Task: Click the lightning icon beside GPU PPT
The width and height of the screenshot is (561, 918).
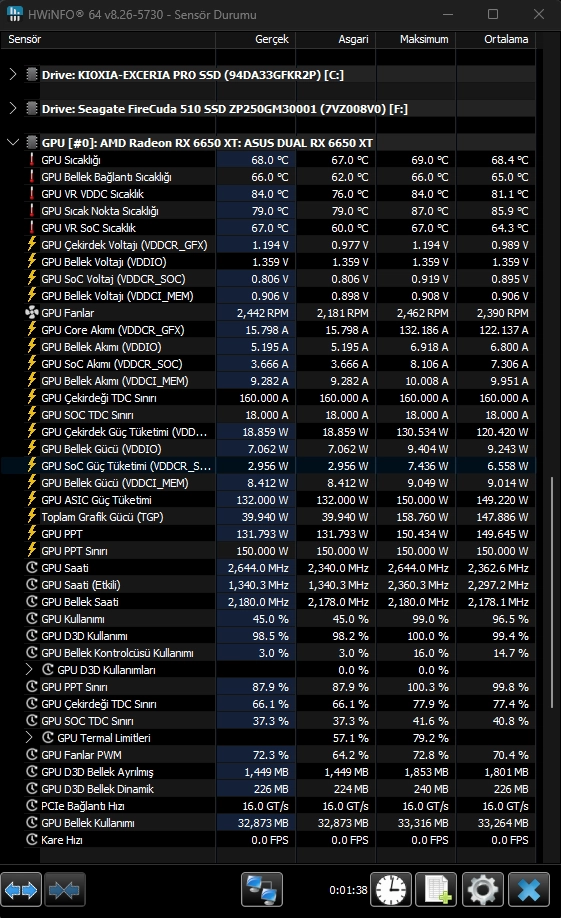Action: (32, 533)
